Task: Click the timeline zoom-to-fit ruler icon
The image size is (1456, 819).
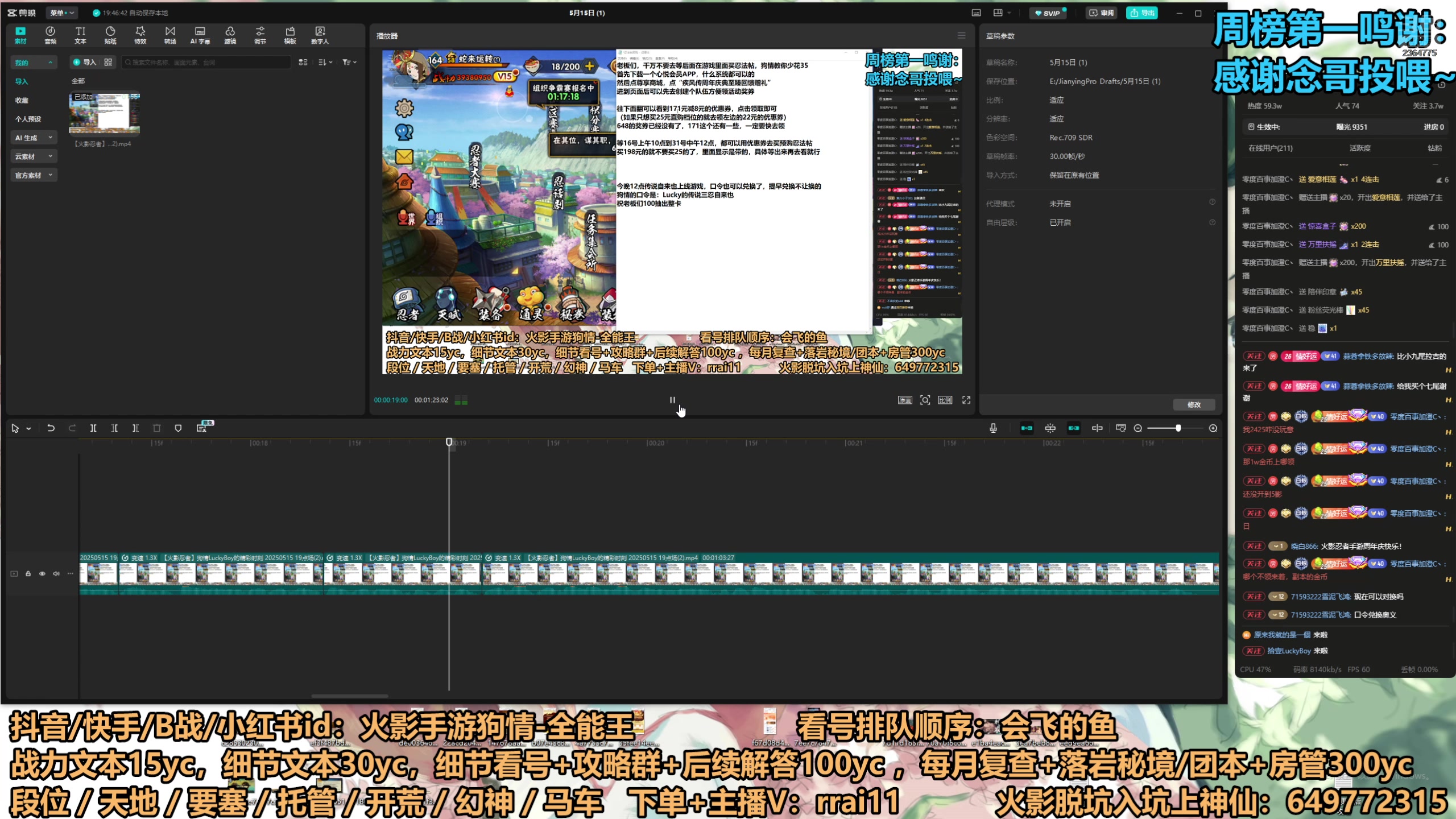Action: pos(1121,428)
